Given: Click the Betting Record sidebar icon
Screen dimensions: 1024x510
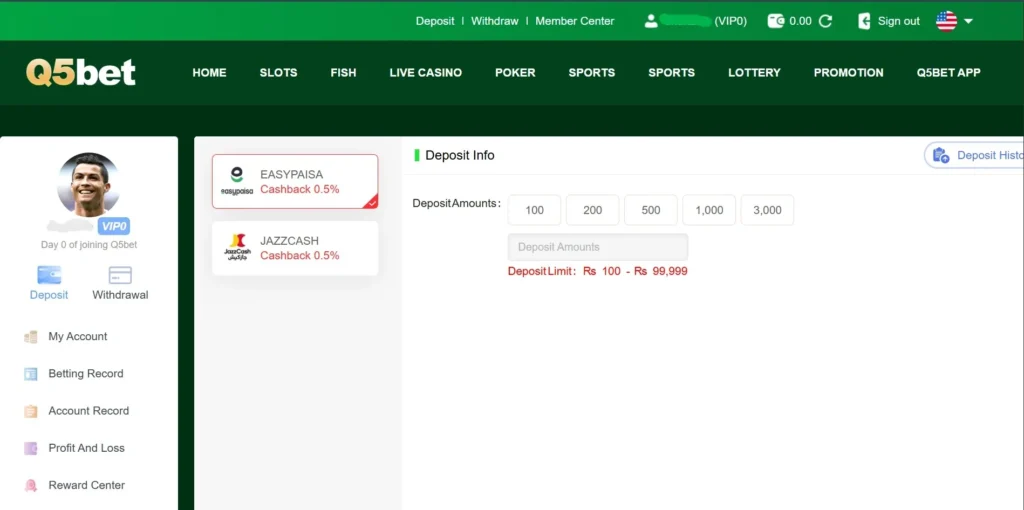Looking at the screenshot, I should point(31,374).
